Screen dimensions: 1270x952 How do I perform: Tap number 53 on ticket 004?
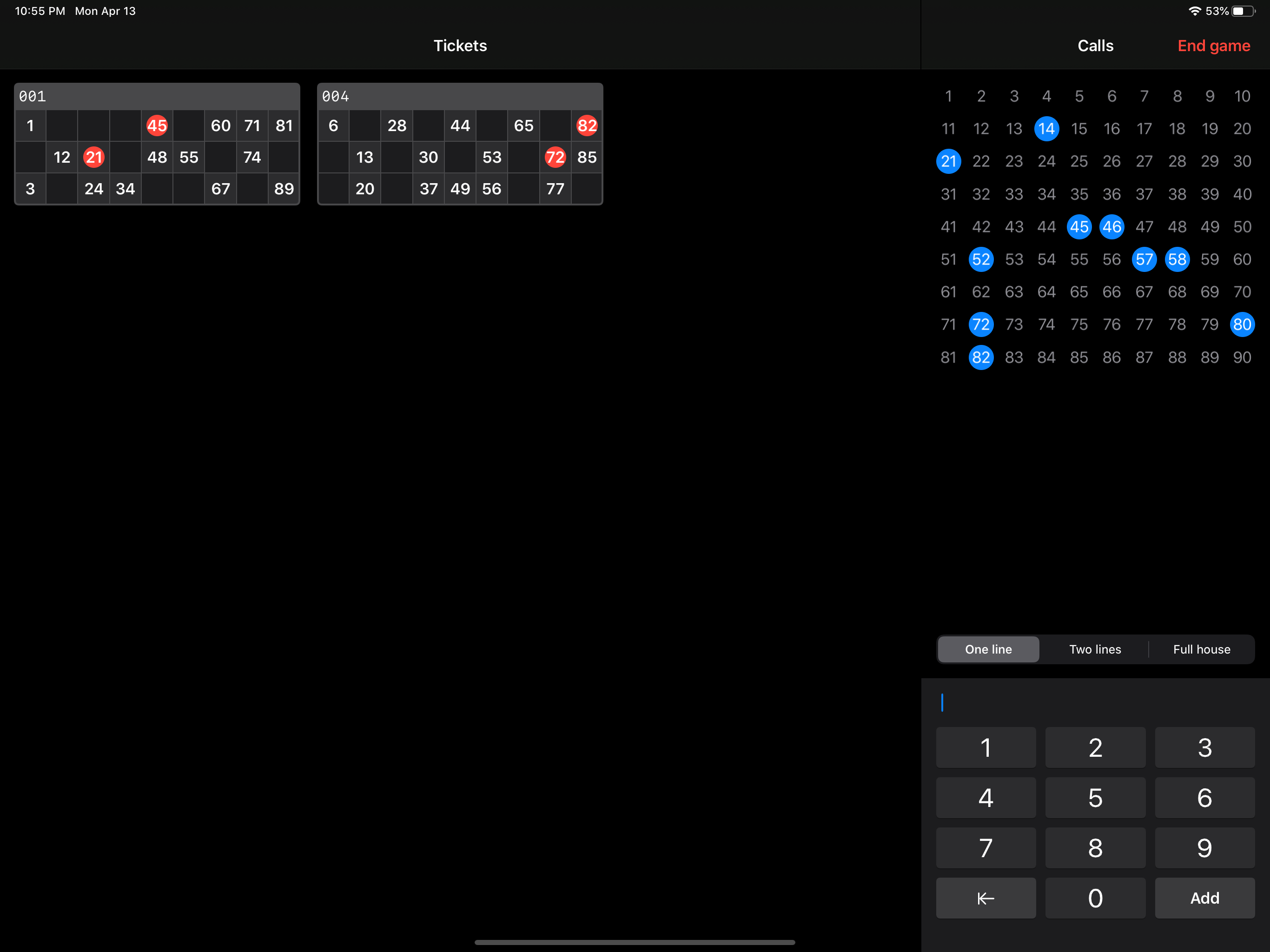[x=492, y=157]
